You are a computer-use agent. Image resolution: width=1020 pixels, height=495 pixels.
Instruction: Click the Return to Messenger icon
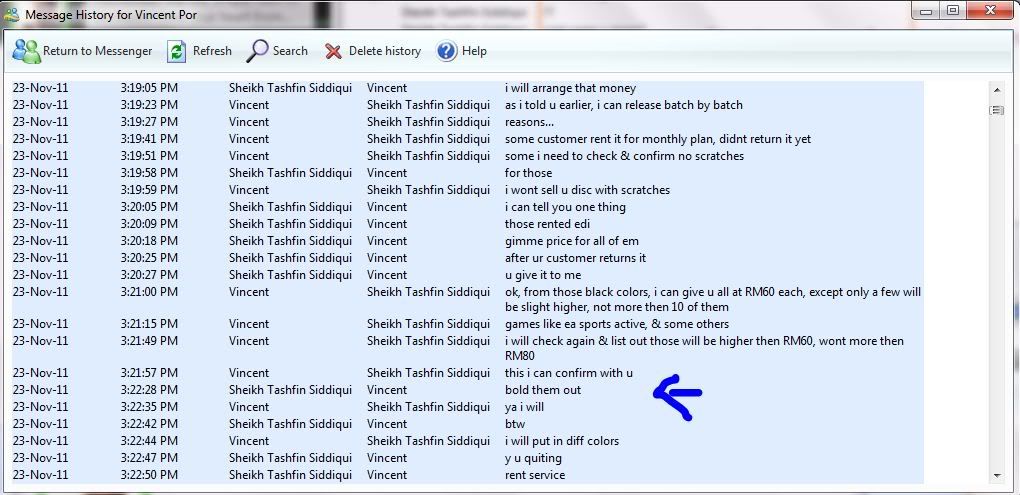[x=26, y=51]
